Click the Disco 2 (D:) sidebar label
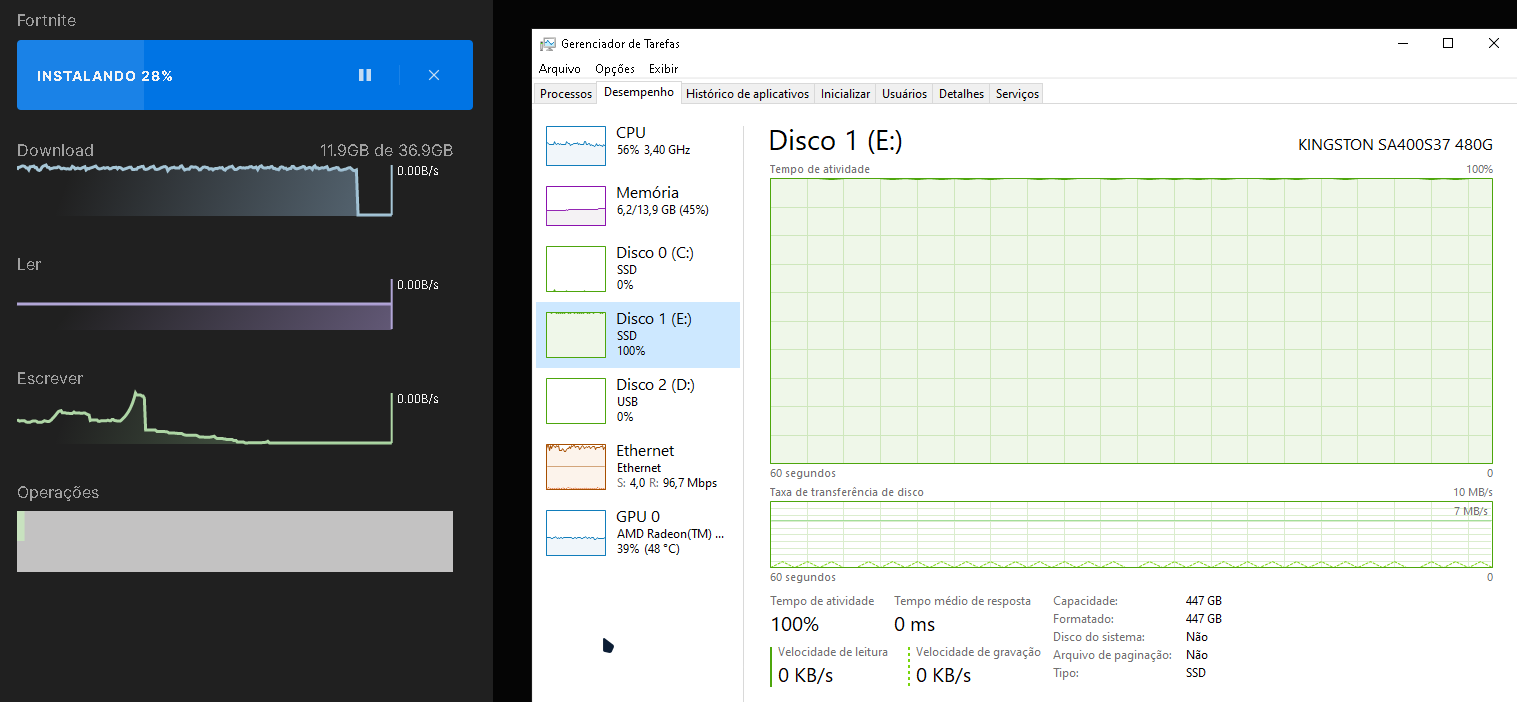 (656, 385)
